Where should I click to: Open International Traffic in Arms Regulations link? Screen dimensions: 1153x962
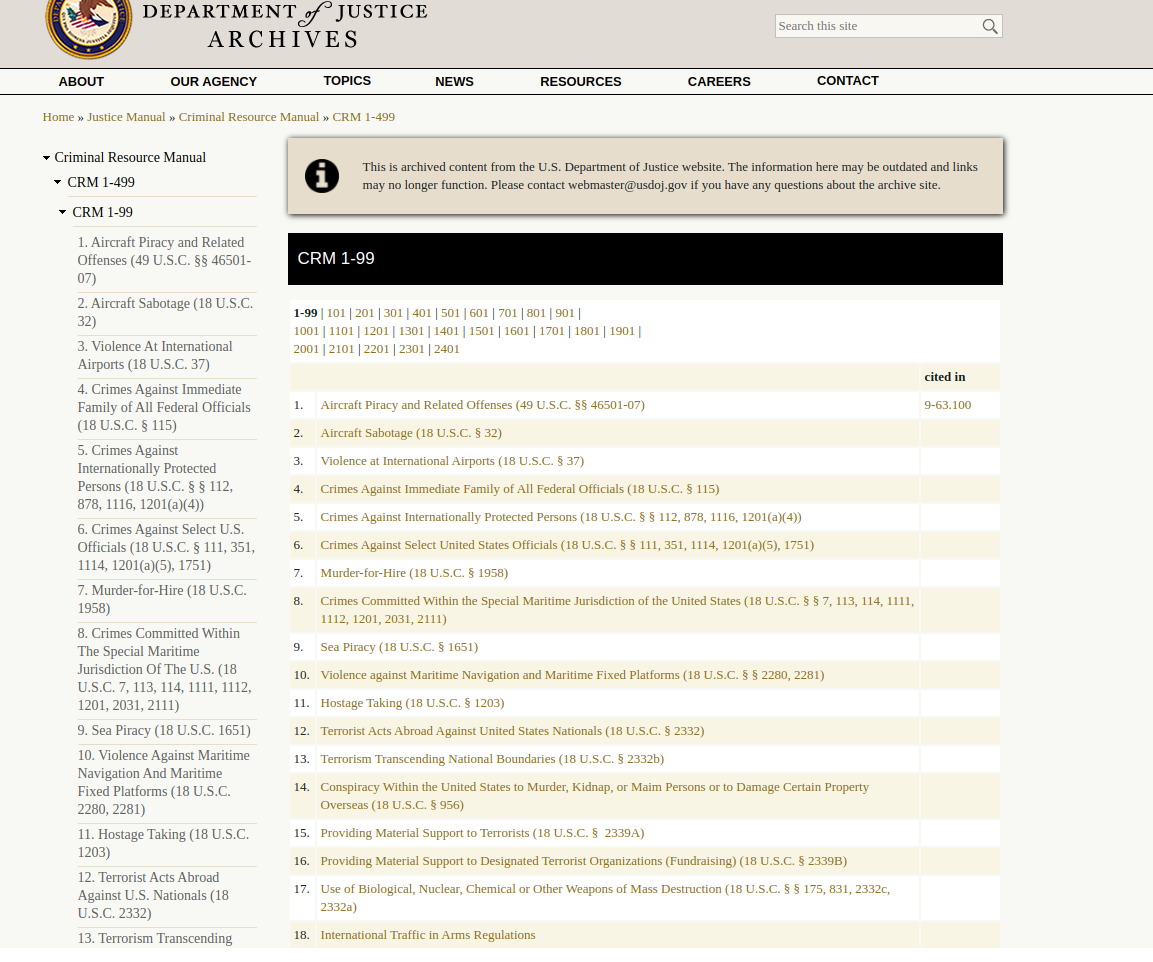pyautogui.click(x=428, y=935)
